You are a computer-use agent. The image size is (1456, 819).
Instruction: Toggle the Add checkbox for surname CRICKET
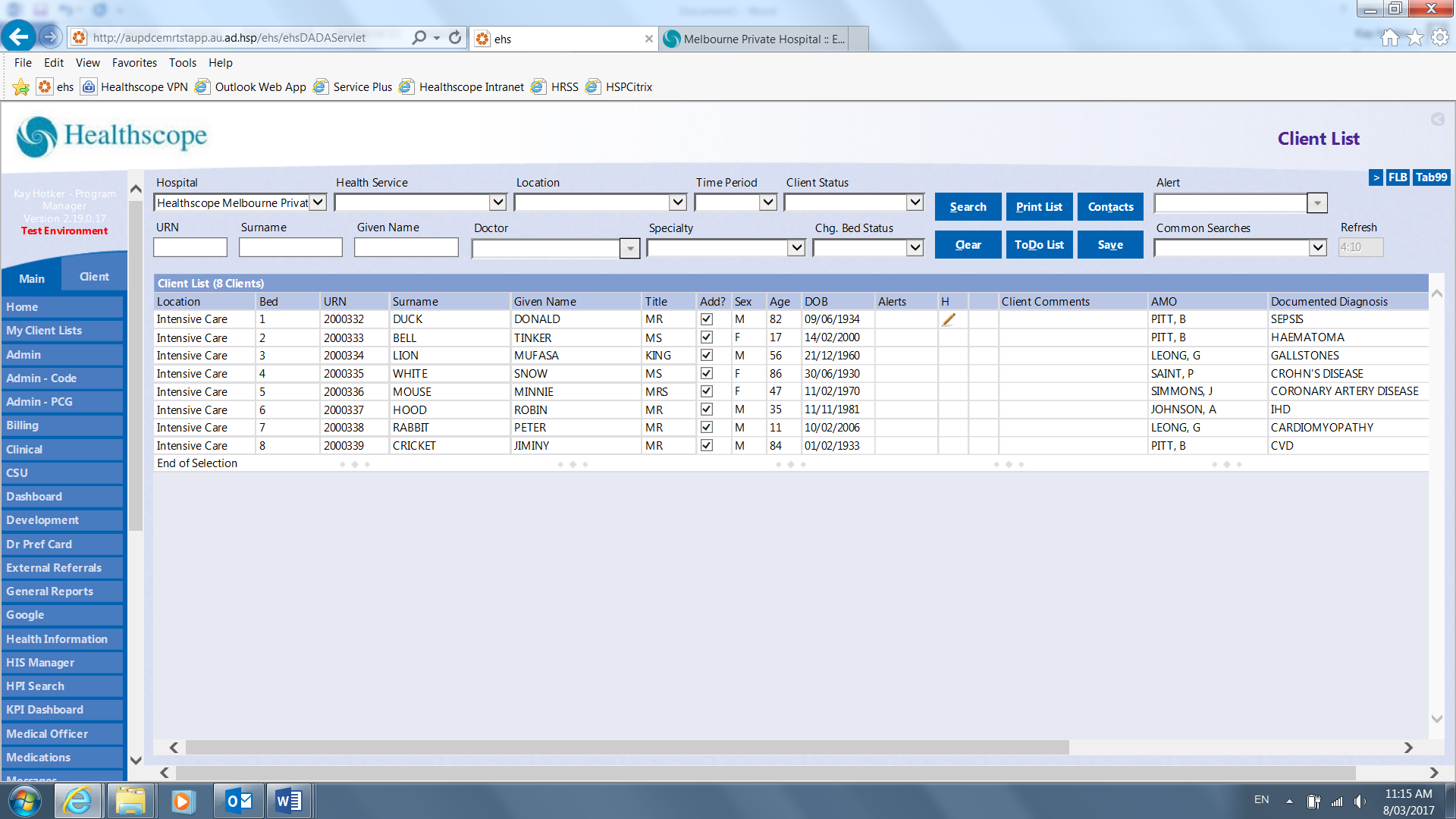pos(706,446)
